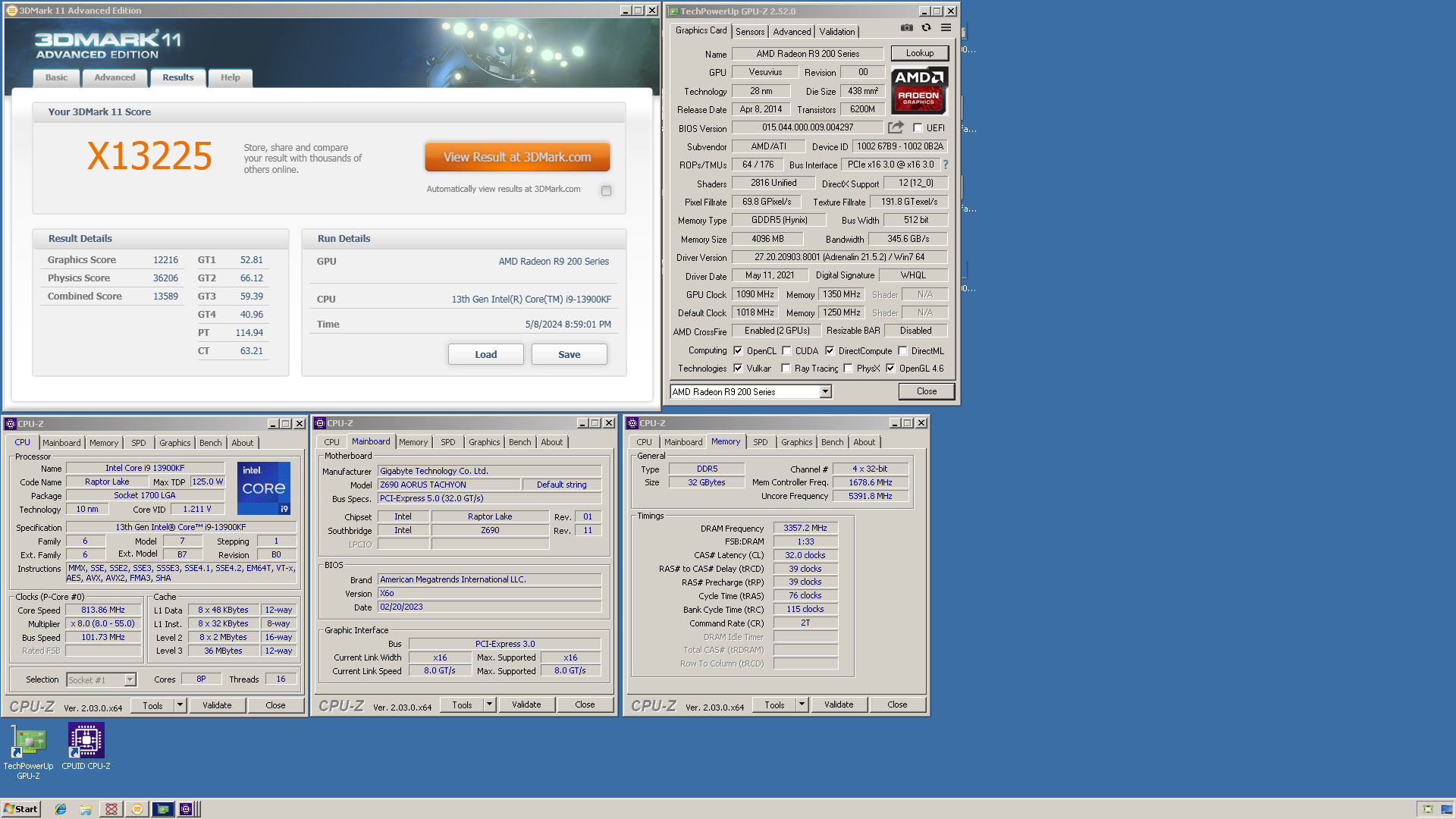This screenshot has width=1456, height=819.
Task: Switch to orange circle app in taskbar
Action: [137, 809]
